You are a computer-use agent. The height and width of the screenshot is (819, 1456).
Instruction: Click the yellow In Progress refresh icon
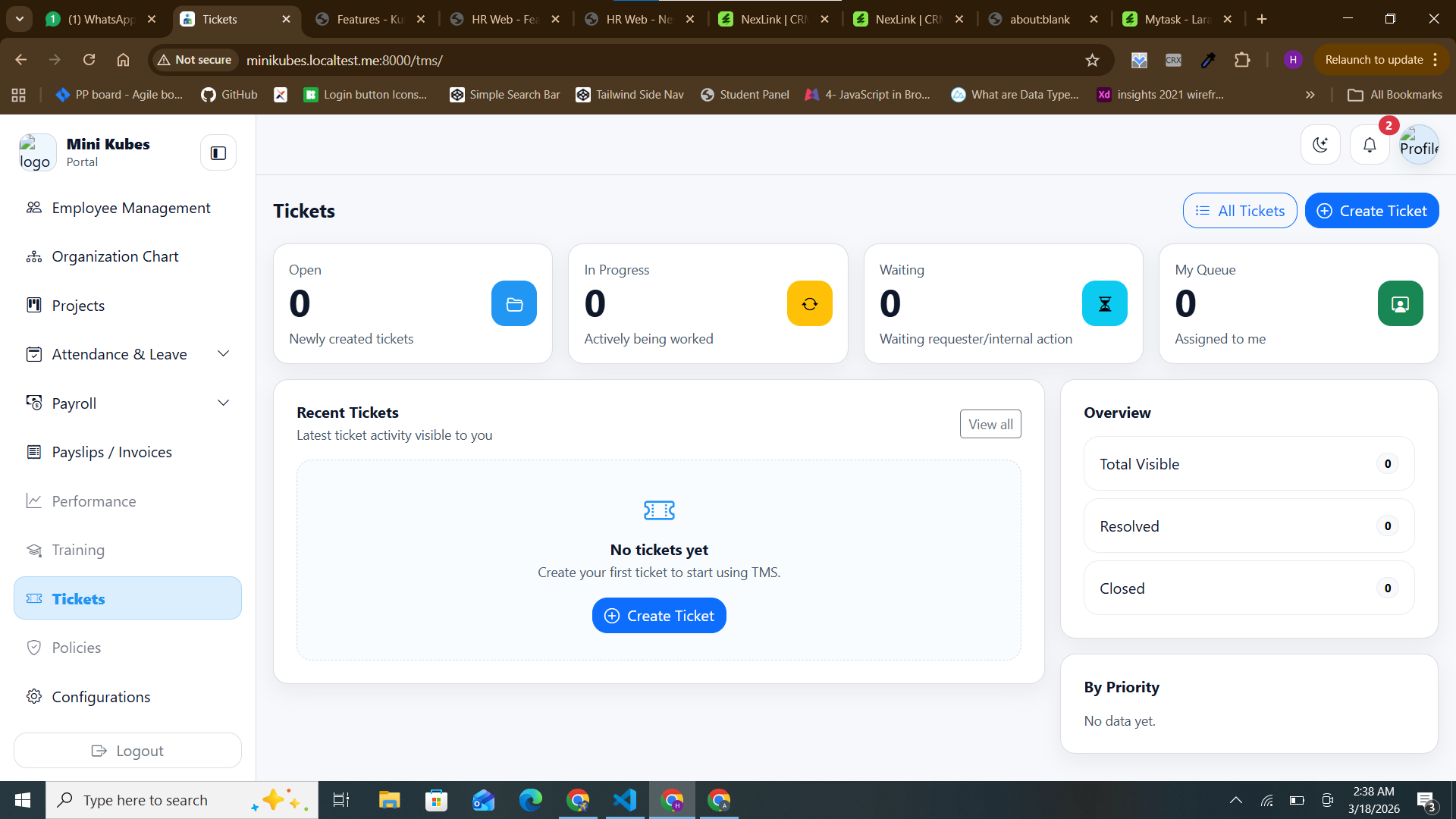tap(809, 304)
